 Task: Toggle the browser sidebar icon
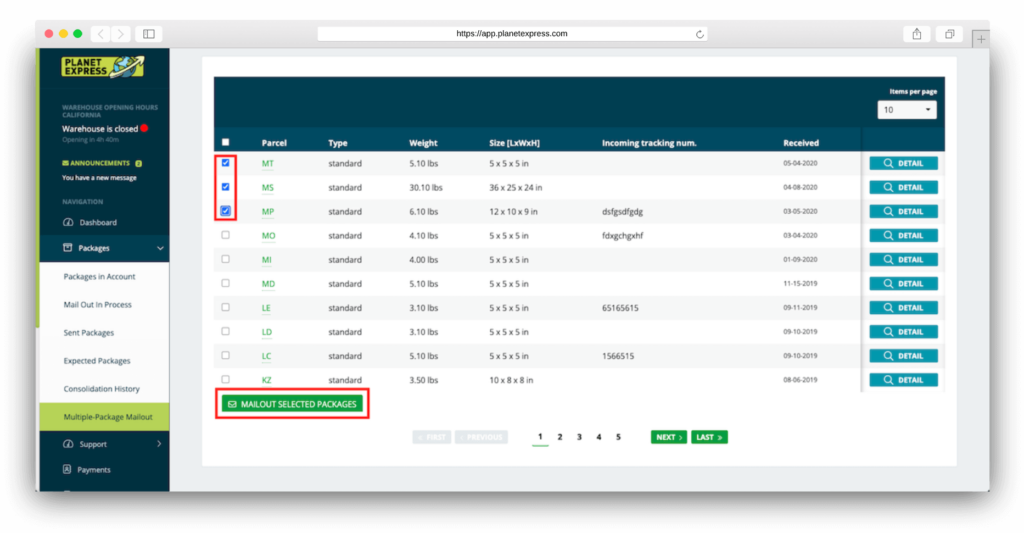(149, 34)
